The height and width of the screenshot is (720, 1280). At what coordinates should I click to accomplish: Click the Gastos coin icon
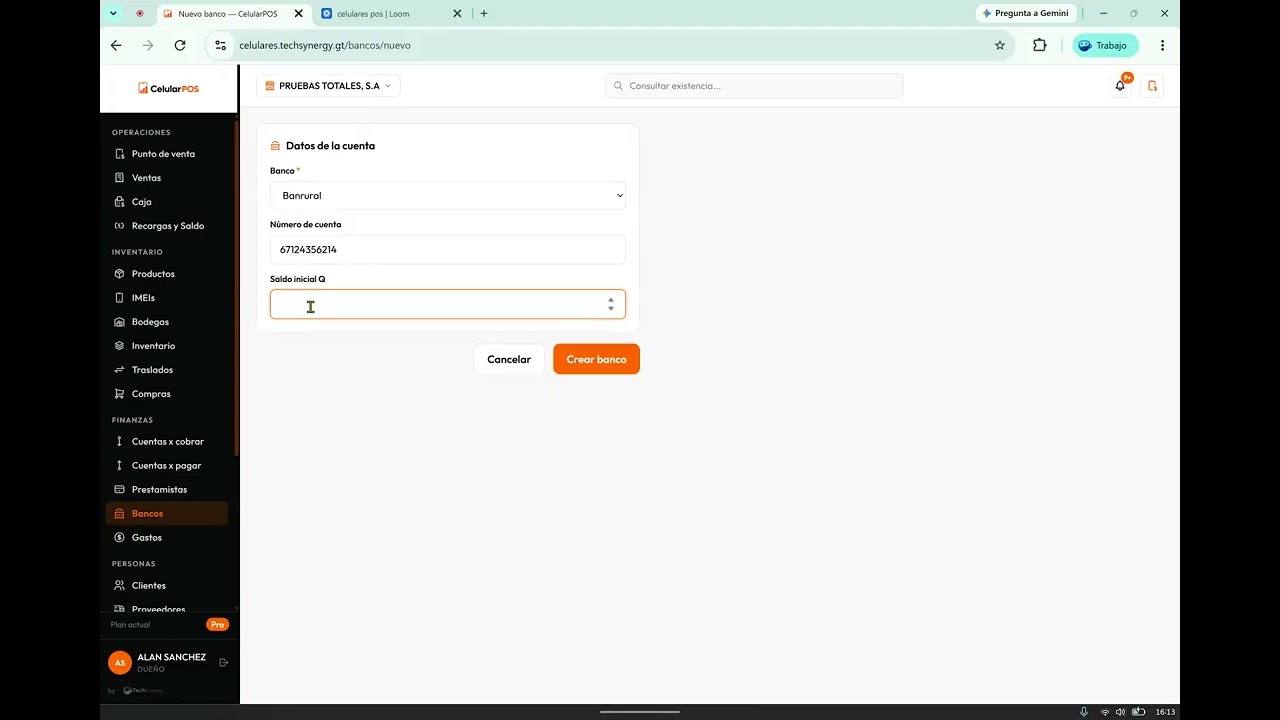click(x=119, y=538)
